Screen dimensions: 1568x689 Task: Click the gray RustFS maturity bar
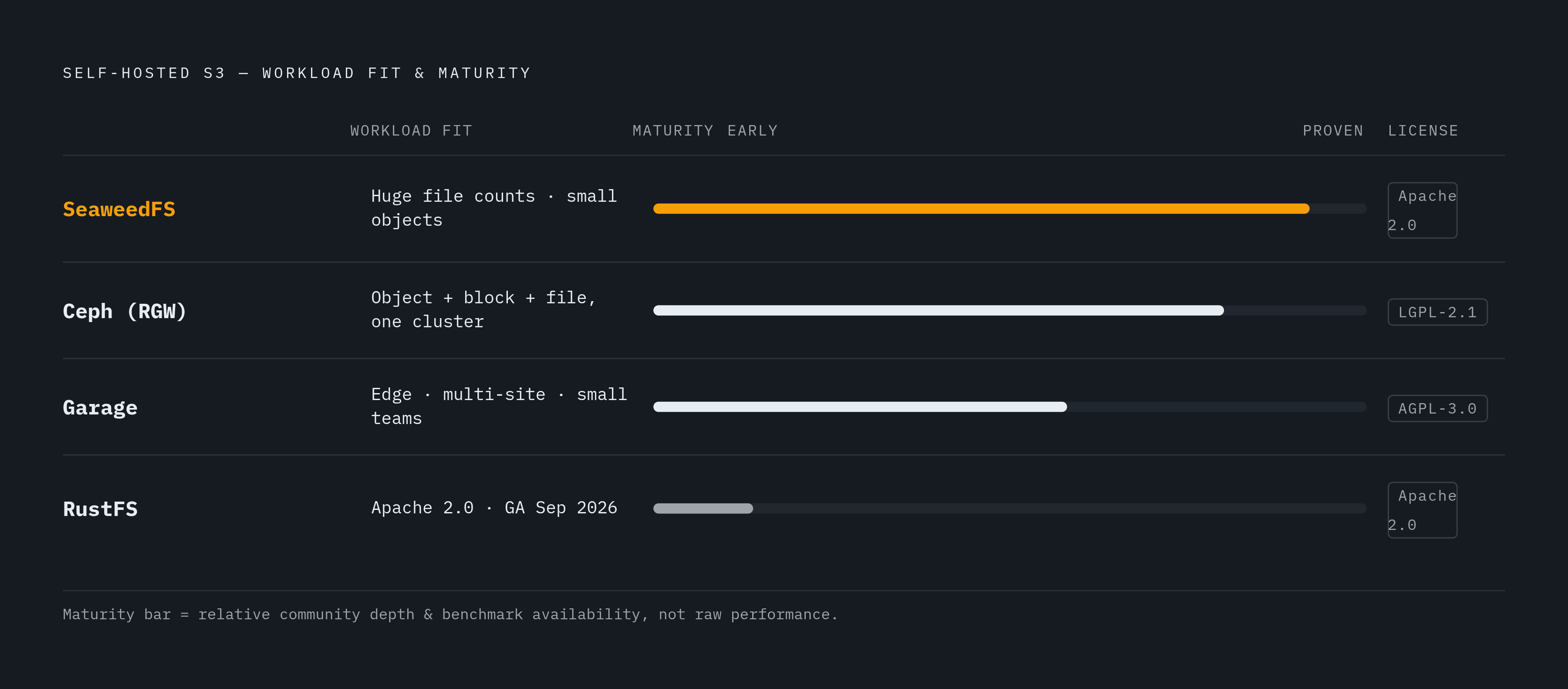pos(703,509)
